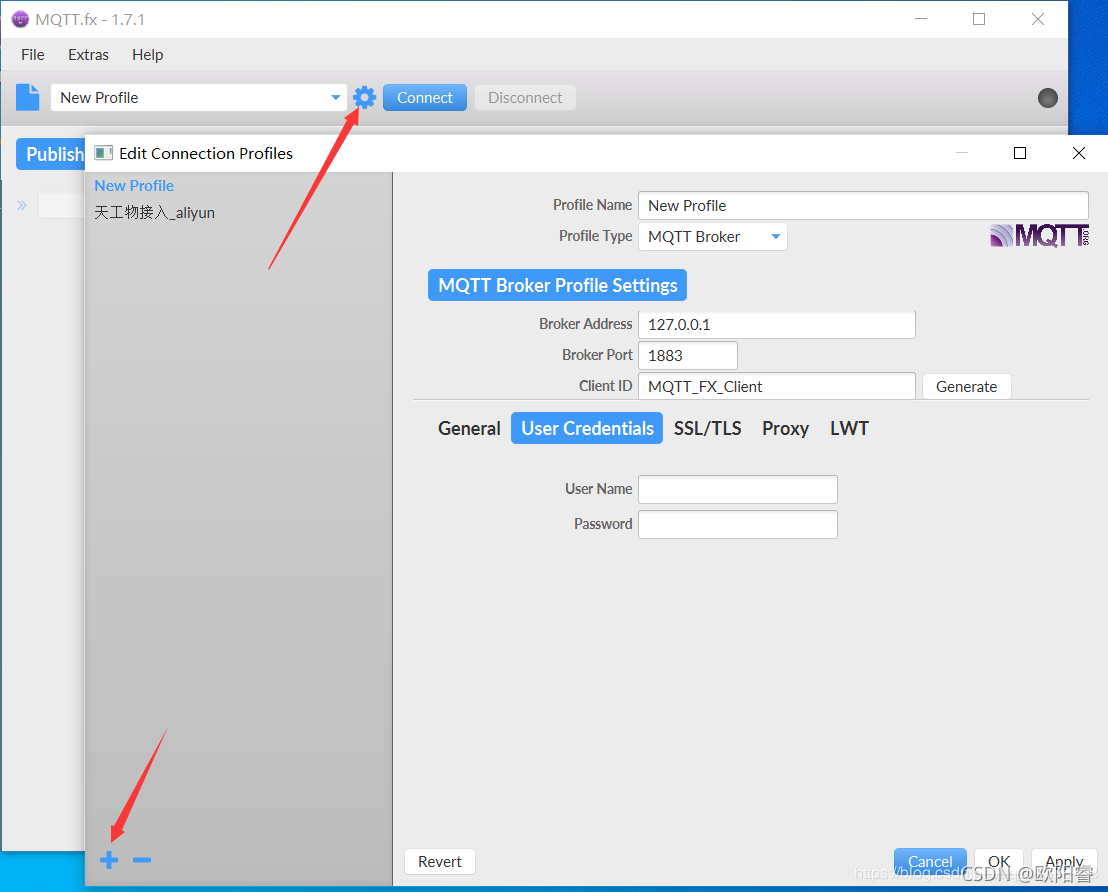This screenshot has width=1108, height=892.
Task: Select the User Credentials tab
Action: [587, 428]
